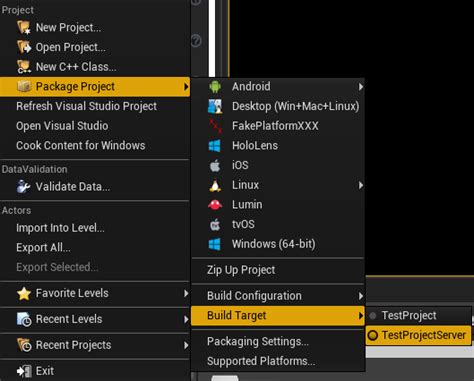Viewport: 474px width, 381px height.
Task: Expand the Android submenu arrow
Action: (x=361, y=87)
